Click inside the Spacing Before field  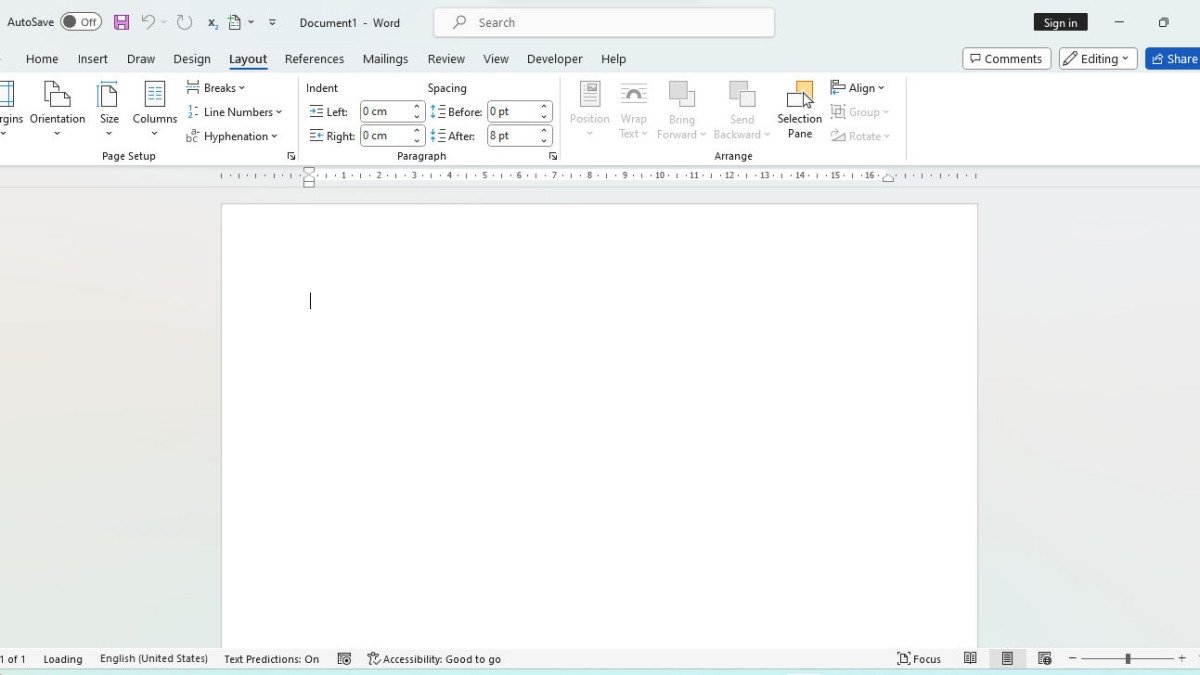point(513,111)
